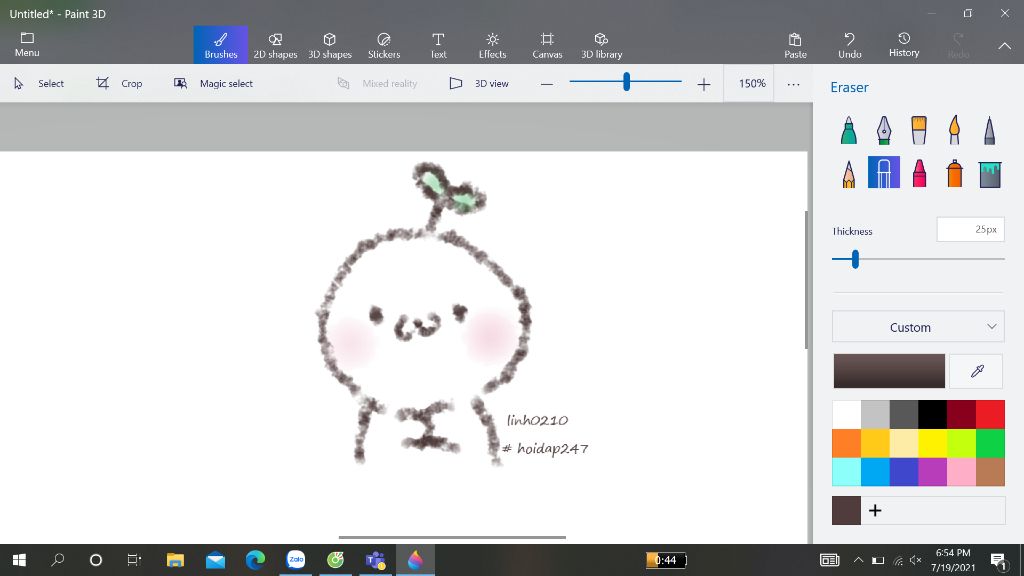Zoom out with the minus button
This screenshot has width=1024, height=576.
point(547,84)
